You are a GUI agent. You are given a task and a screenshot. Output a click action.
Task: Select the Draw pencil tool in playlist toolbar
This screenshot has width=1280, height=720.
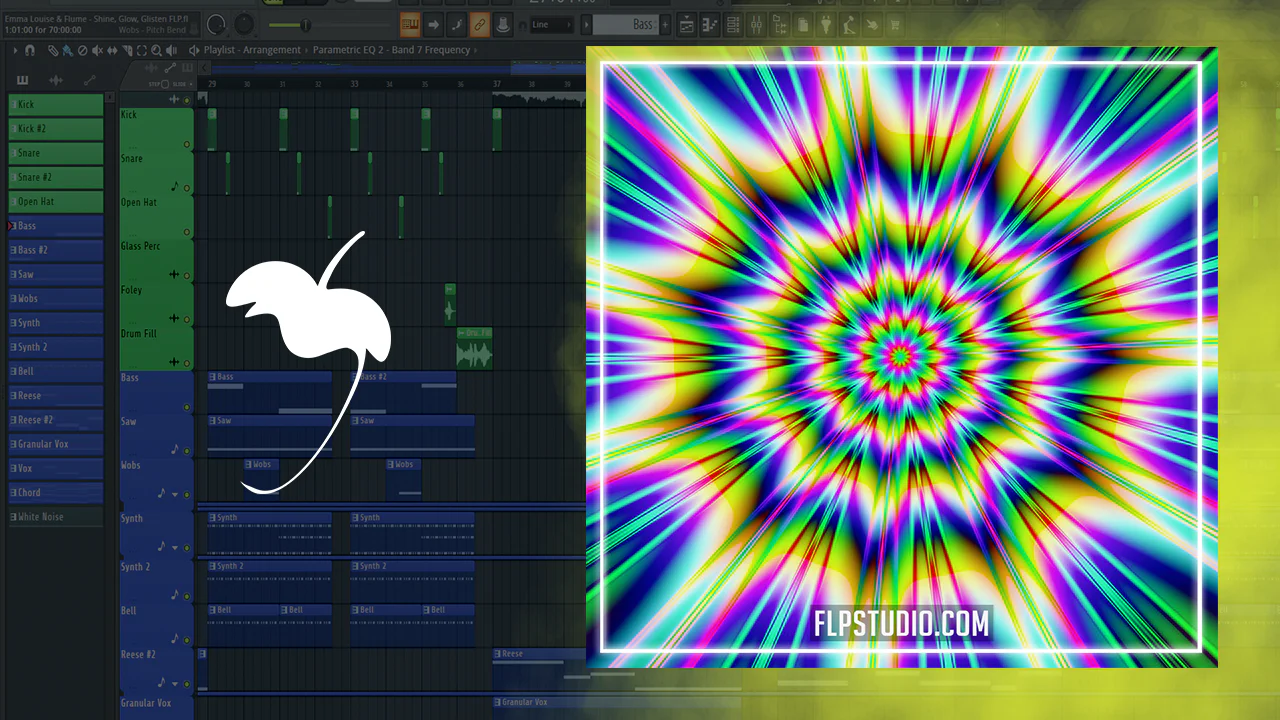point(53,50)
